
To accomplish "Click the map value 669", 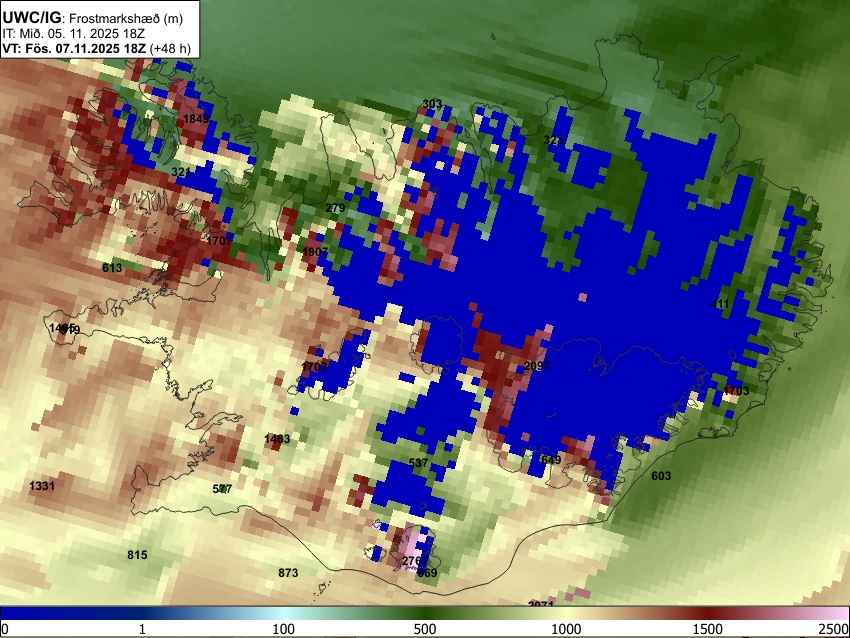I will coord(427,572).
